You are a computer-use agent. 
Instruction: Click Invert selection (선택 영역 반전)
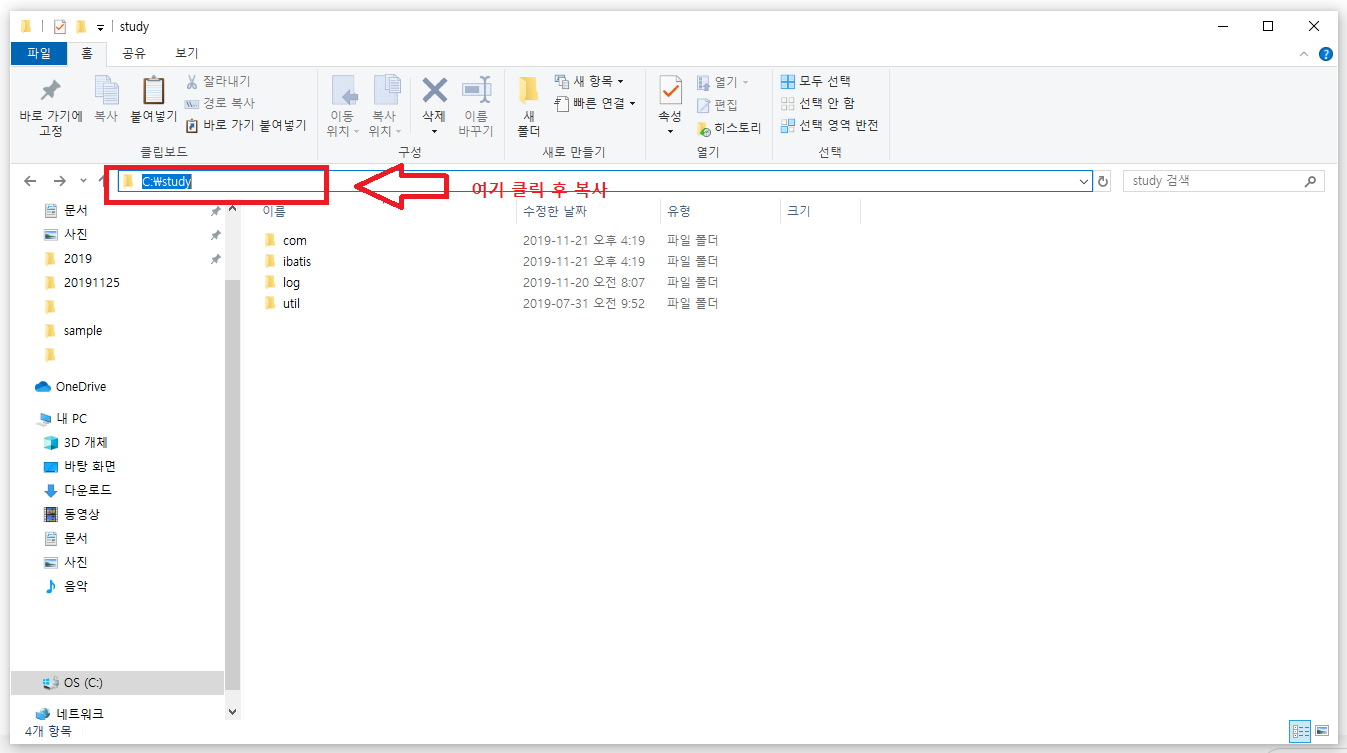click(x=830, y=125)
